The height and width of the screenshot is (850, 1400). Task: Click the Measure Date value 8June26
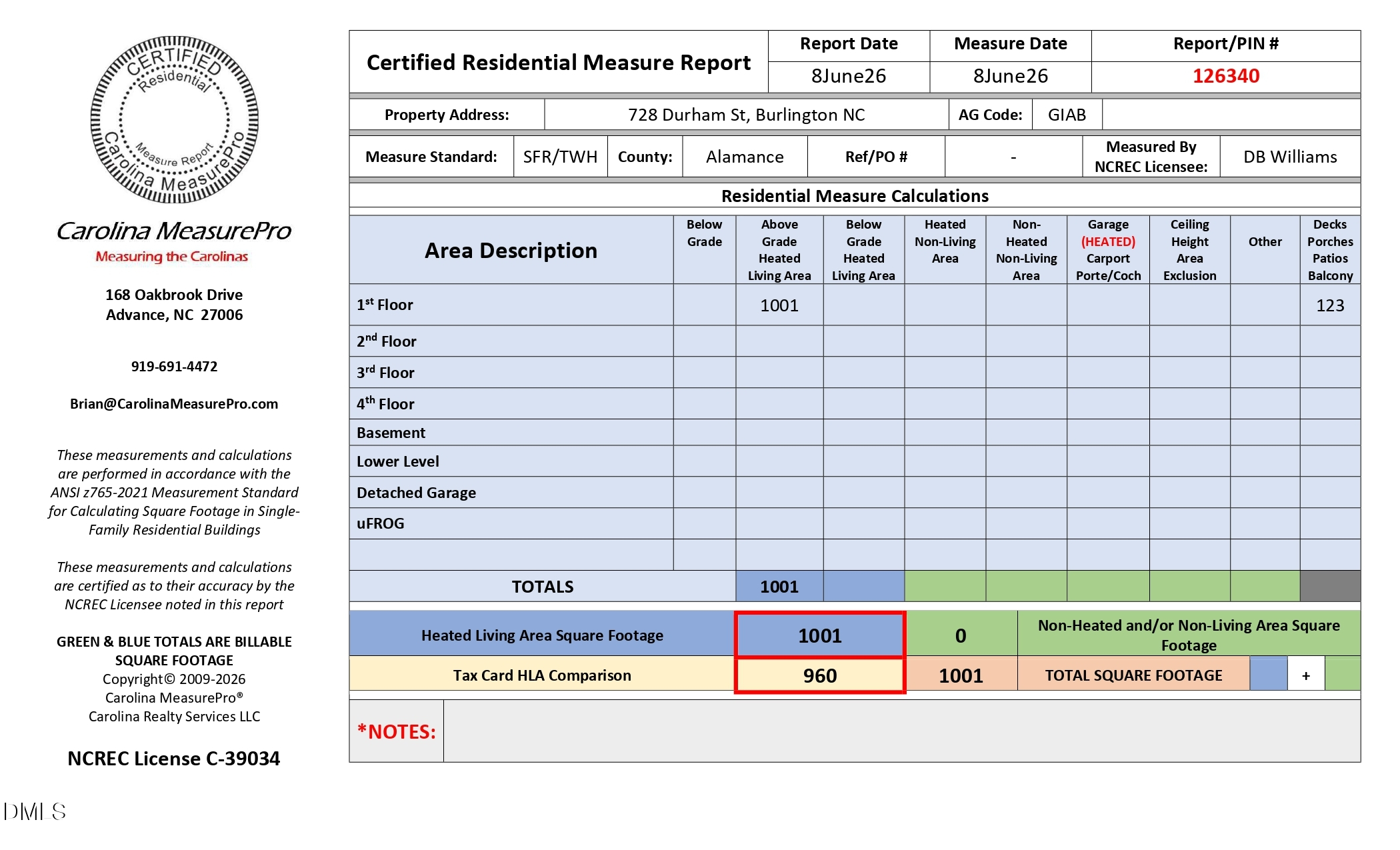1011,76
